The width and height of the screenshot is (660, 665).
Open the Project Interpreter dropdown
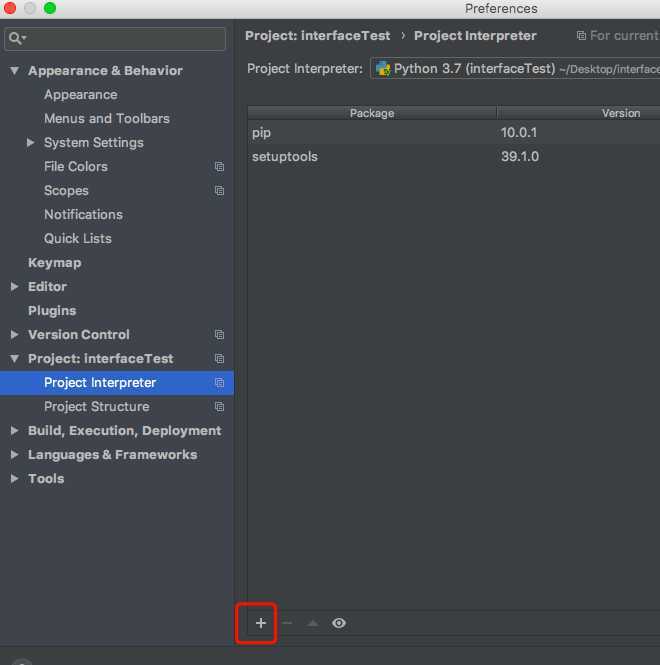pos(515,68)
